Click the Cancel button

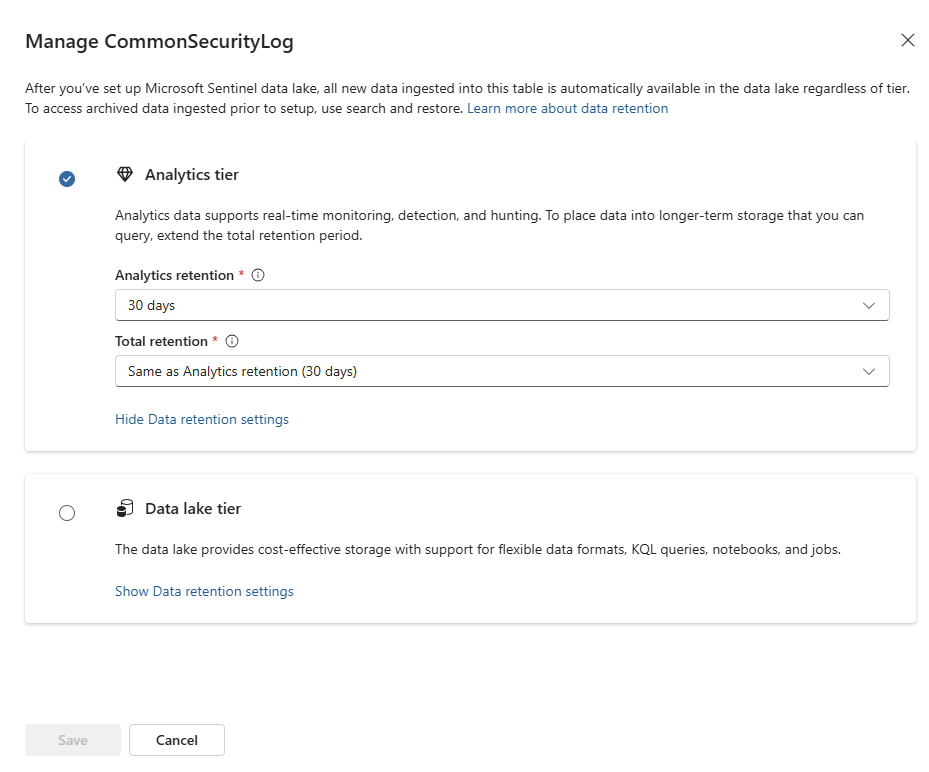(177, 740)
